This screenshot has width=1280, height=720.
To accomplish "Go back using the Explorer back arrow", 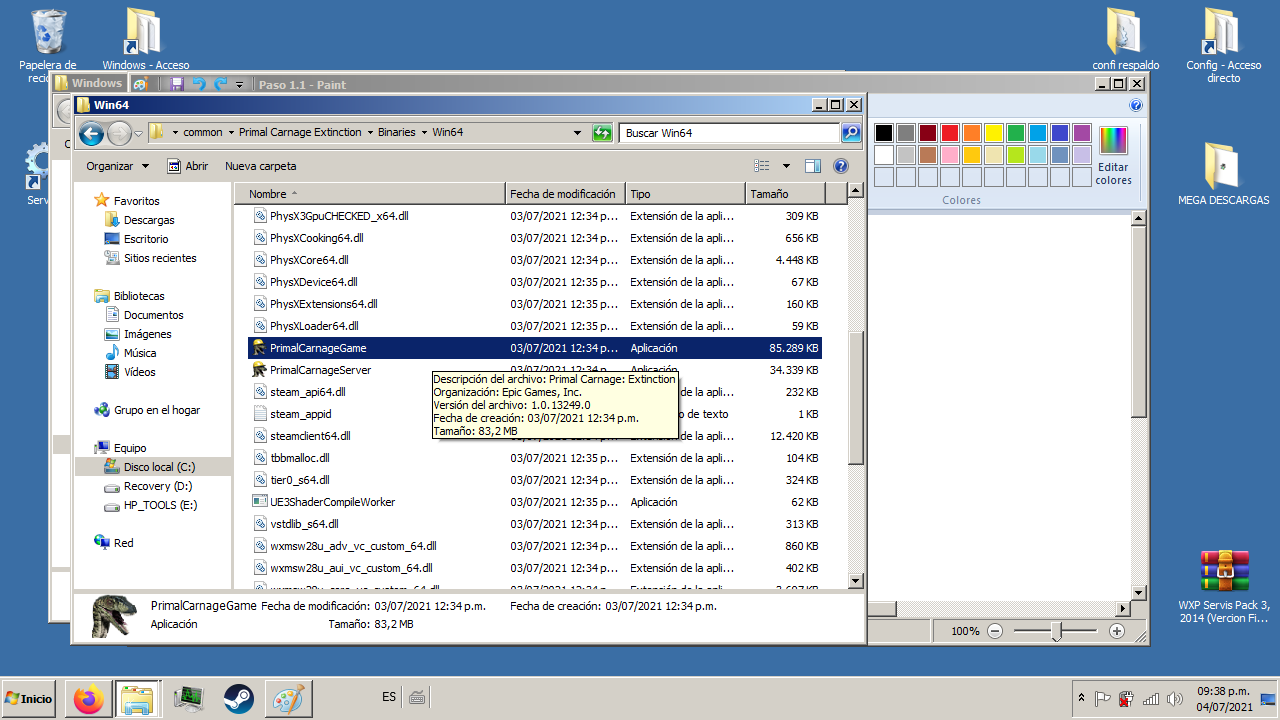I will [x=91, y=133].
